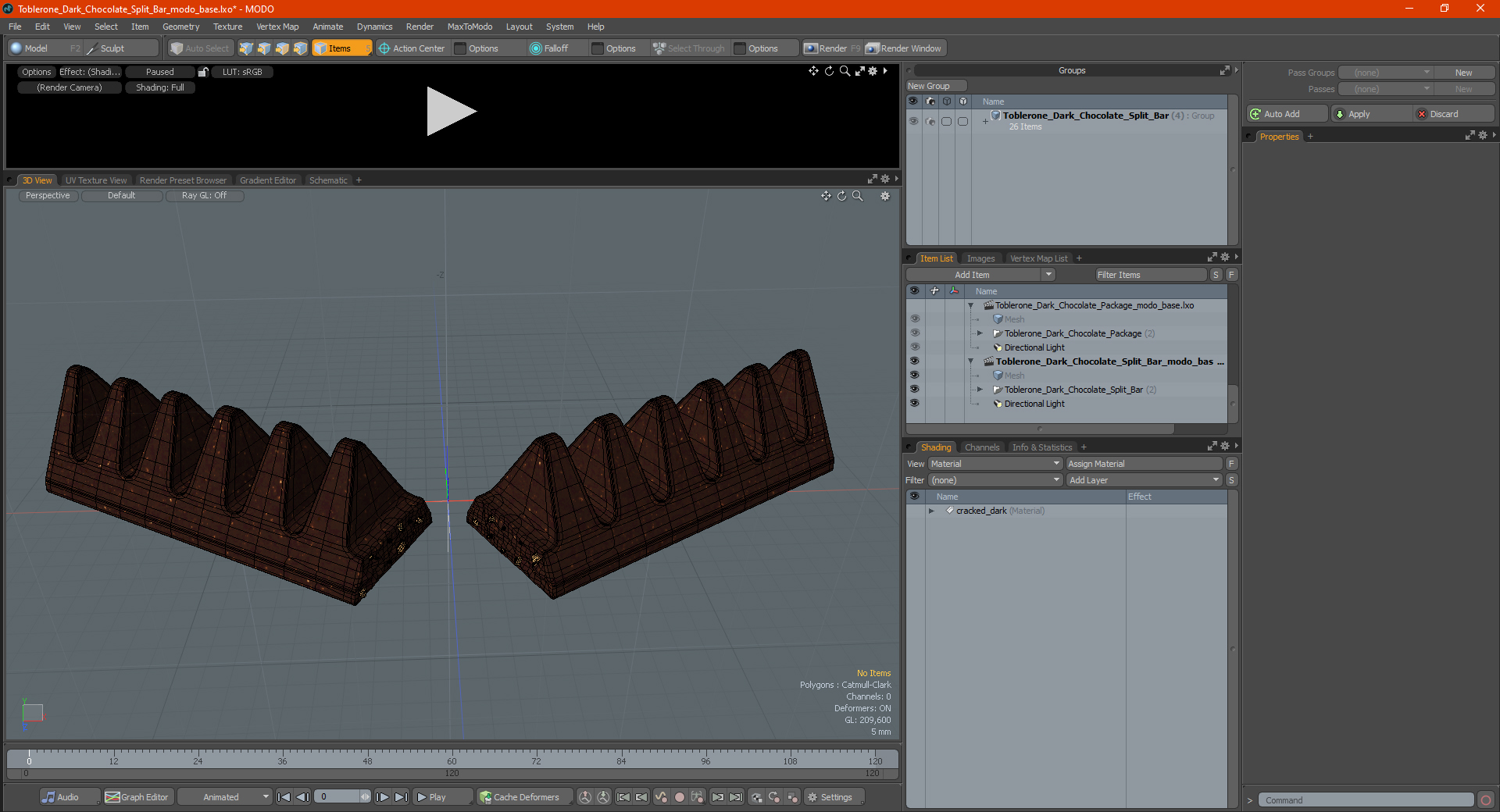The height and width of the screenshot is (812, 1500).
Task: Start preview render with large play arrow
Action: pos(451,112)
